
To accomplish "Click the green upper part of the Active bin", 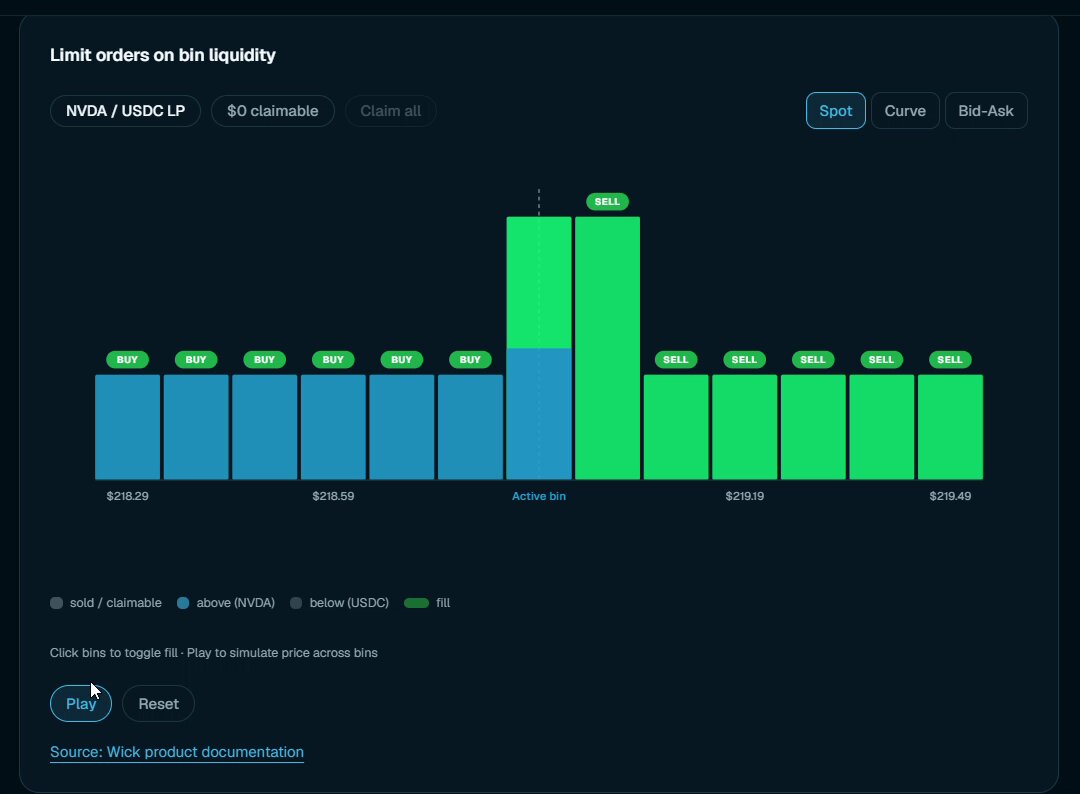I will coord(539,282).
